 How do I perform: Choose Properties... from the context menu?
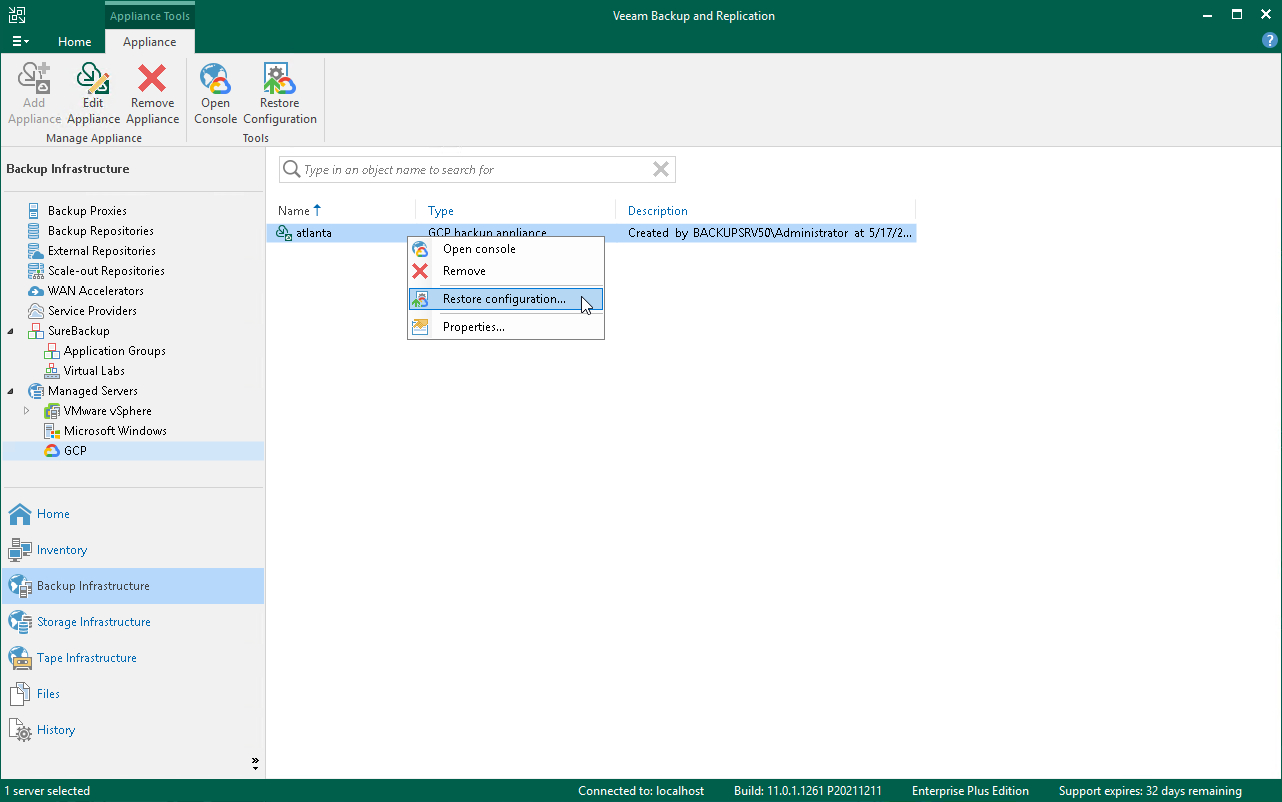tap(506, 327)
